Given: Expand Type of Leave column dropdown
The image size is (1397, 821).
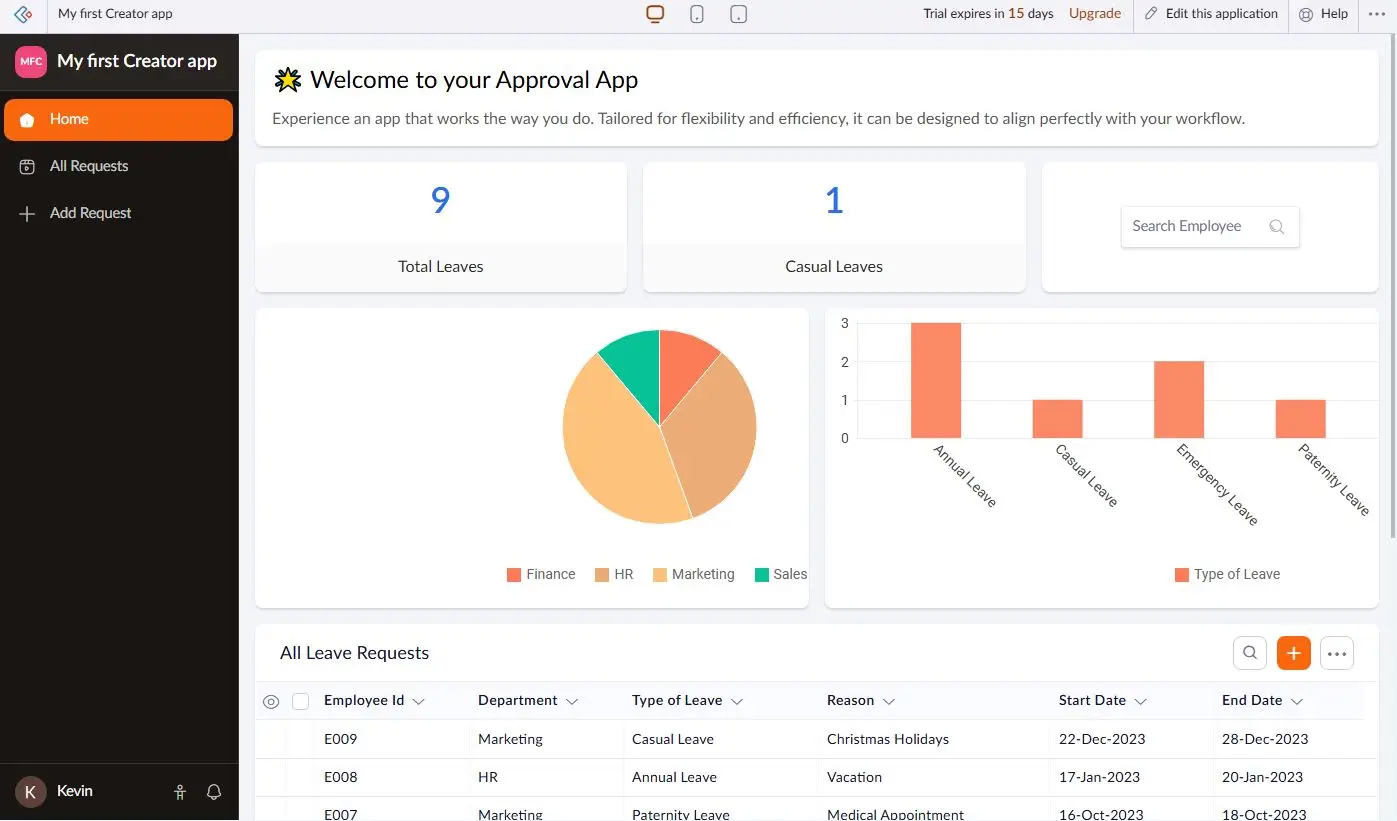Looking at the screenshot, I should pyautogui.click(x=737, y=702).
